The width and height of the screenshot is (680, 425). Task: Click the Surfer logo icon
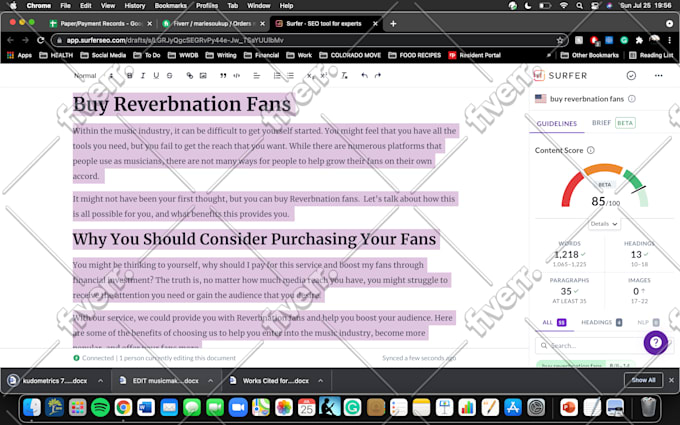[x=539, y=75]
